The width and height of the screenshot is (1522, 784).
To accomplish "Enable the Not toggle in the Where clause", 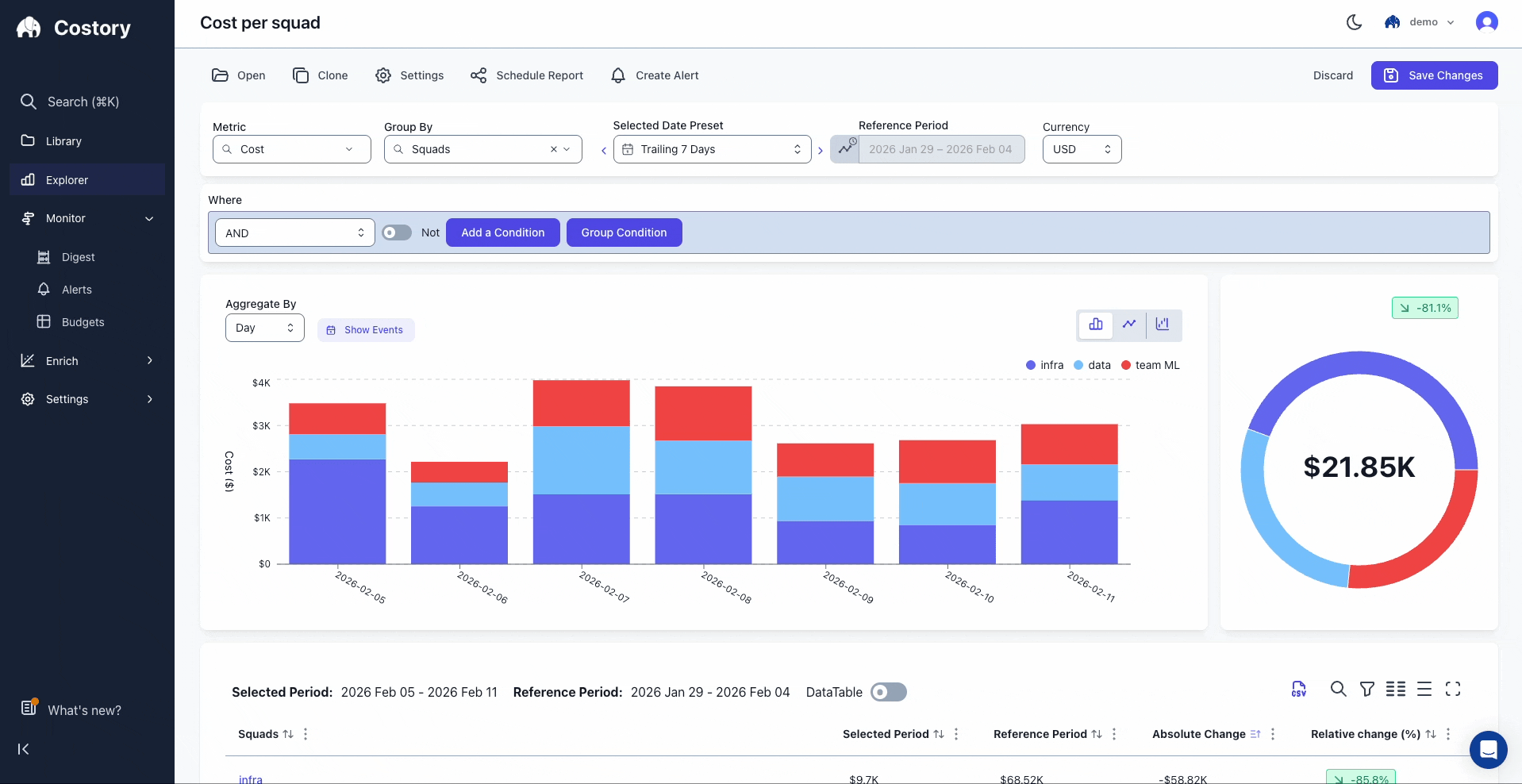I will [396, 233].
